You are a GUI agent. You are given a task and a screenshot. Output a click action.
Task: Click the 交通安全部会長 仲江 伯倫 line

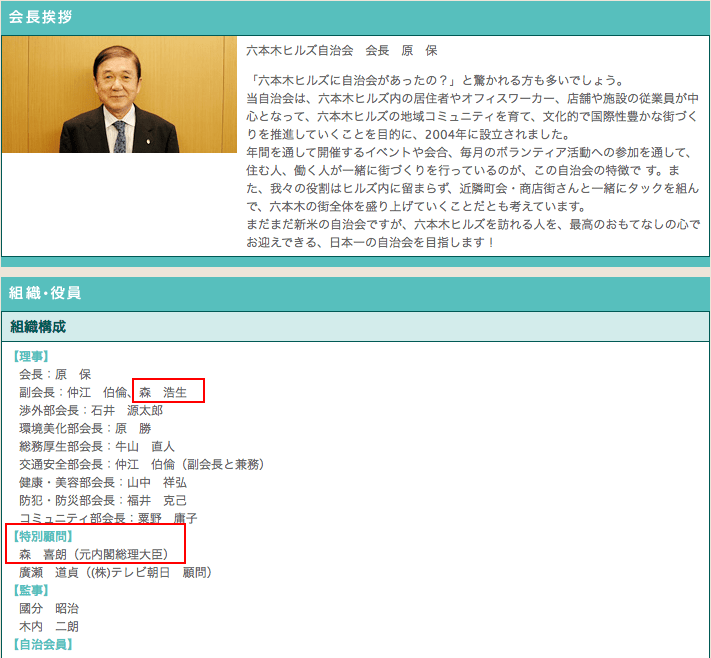point(140,464)
